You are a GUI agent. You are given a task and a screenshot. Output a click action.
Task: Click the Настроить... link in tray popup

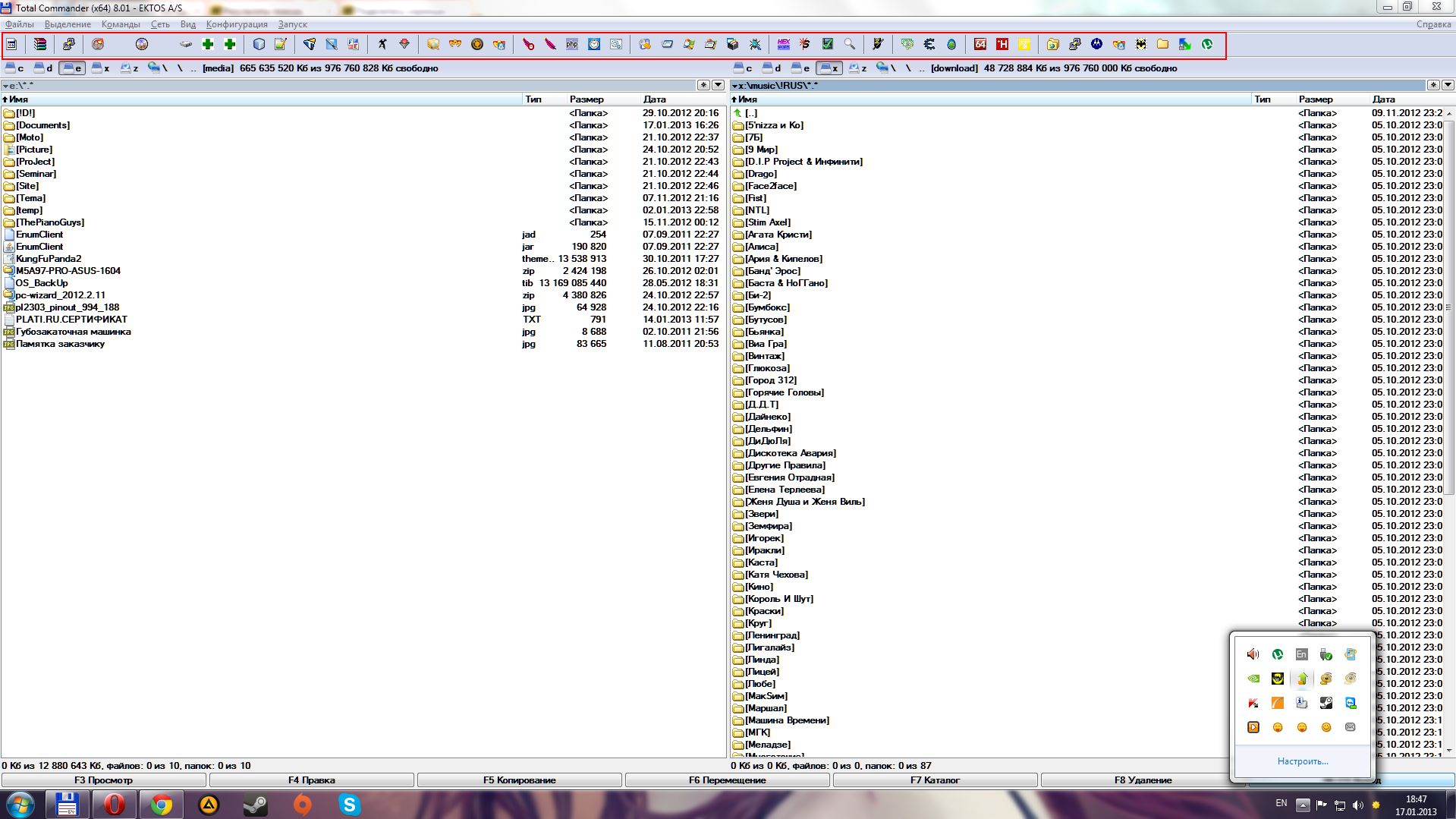[1303, 761]
